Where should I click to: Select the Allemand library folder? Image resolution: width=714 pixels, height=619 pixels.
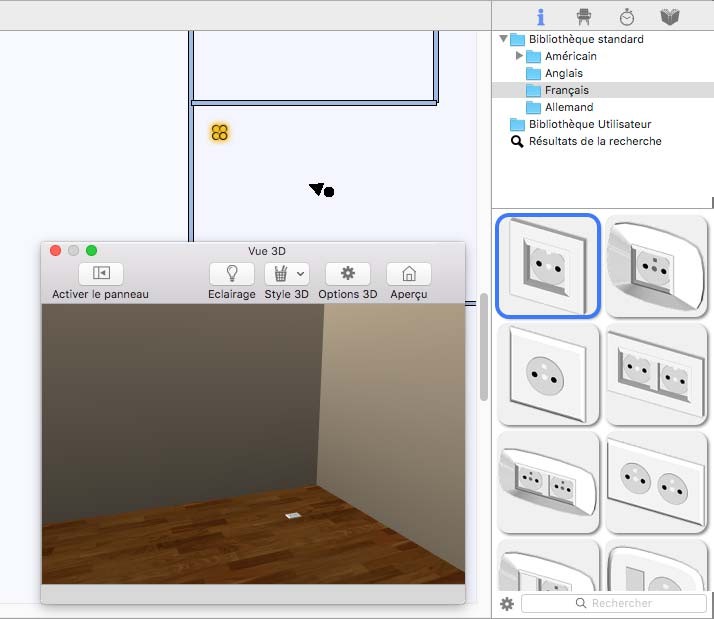(568, 107)
